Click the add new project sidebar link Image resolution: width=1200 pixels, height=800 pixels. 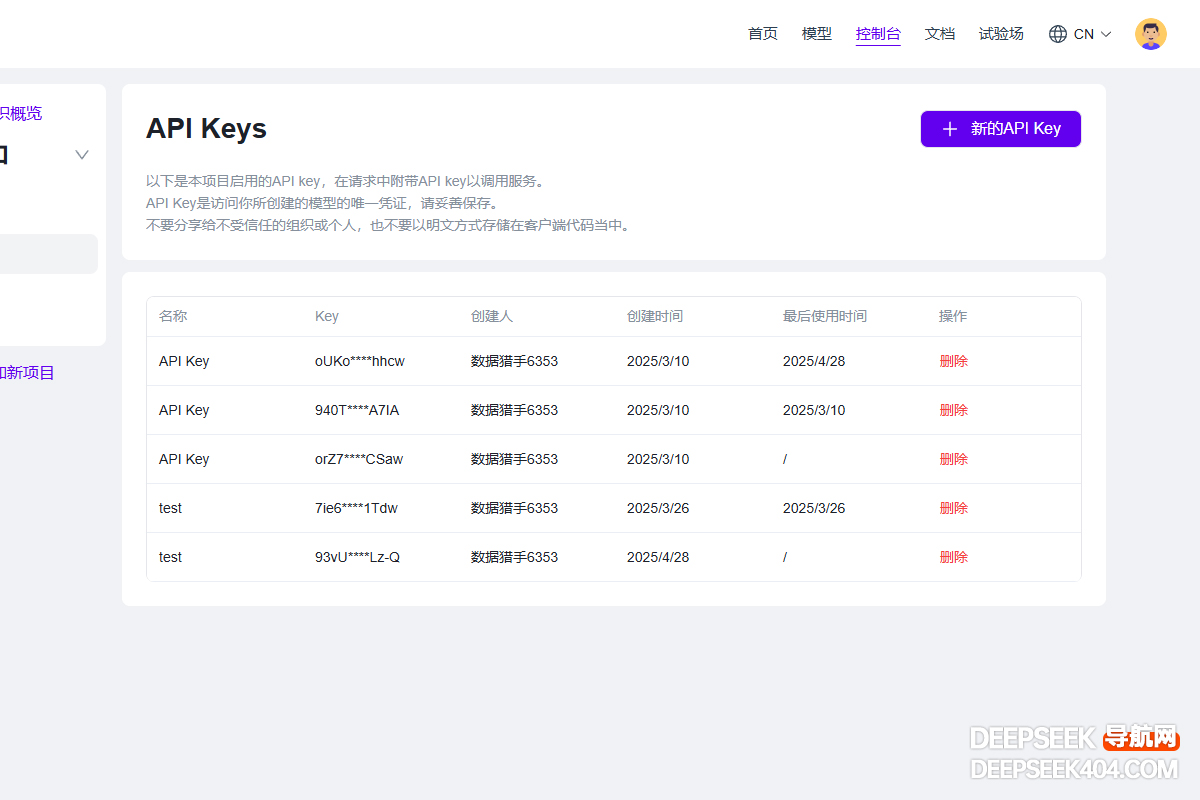pos(28,373)
